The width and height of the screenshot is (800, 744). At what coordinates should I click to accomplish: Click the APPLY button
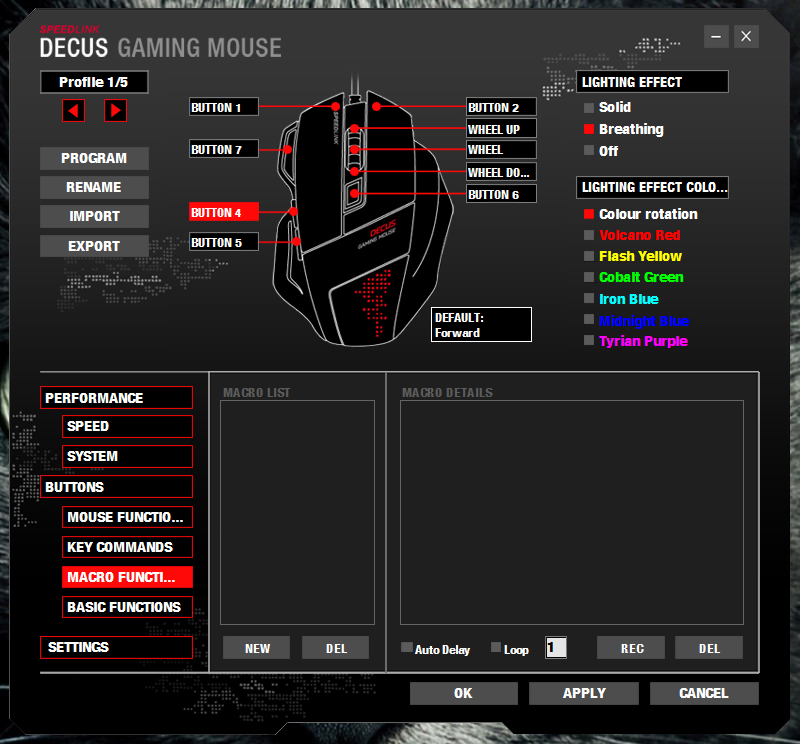(x=584, y=693)
